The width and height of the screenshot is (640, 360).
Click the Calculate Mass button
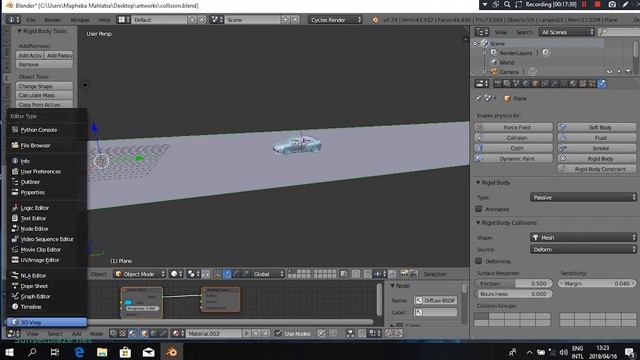(44, 95)
